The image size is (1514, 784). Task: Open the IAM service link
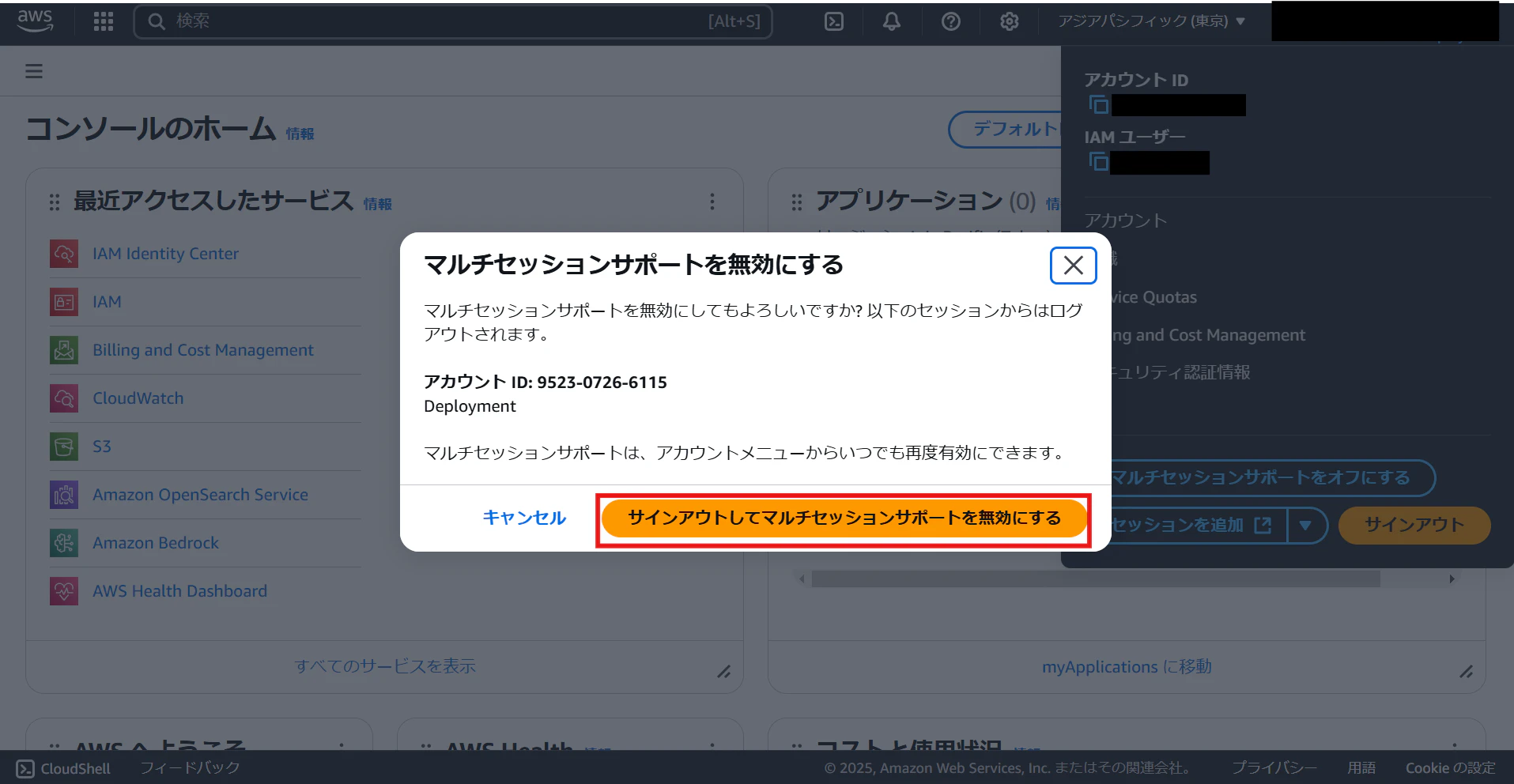107,302
